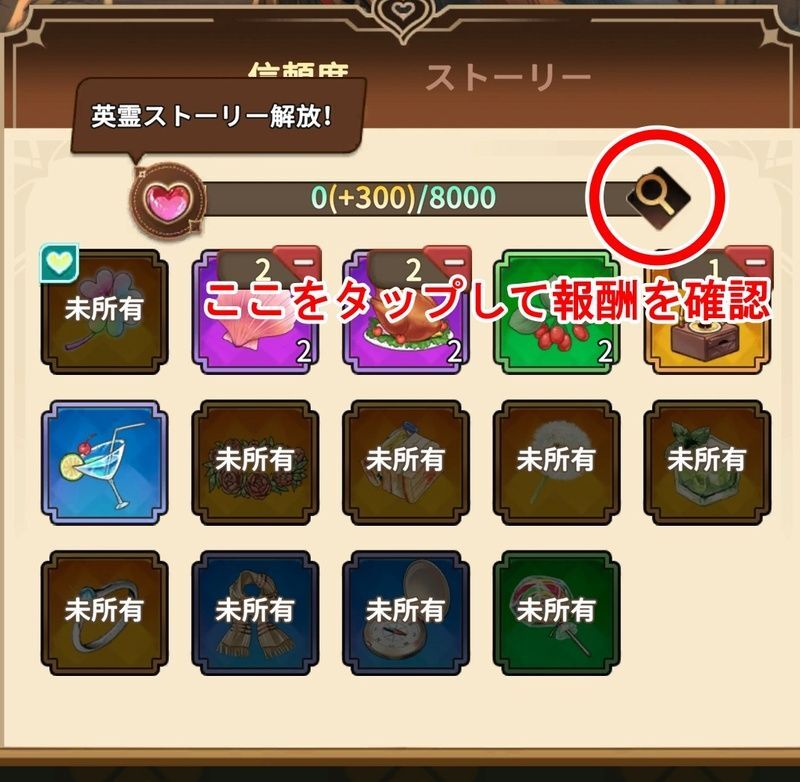Select the unowned scarf item

pyautogui.click(x=255, y=613)
